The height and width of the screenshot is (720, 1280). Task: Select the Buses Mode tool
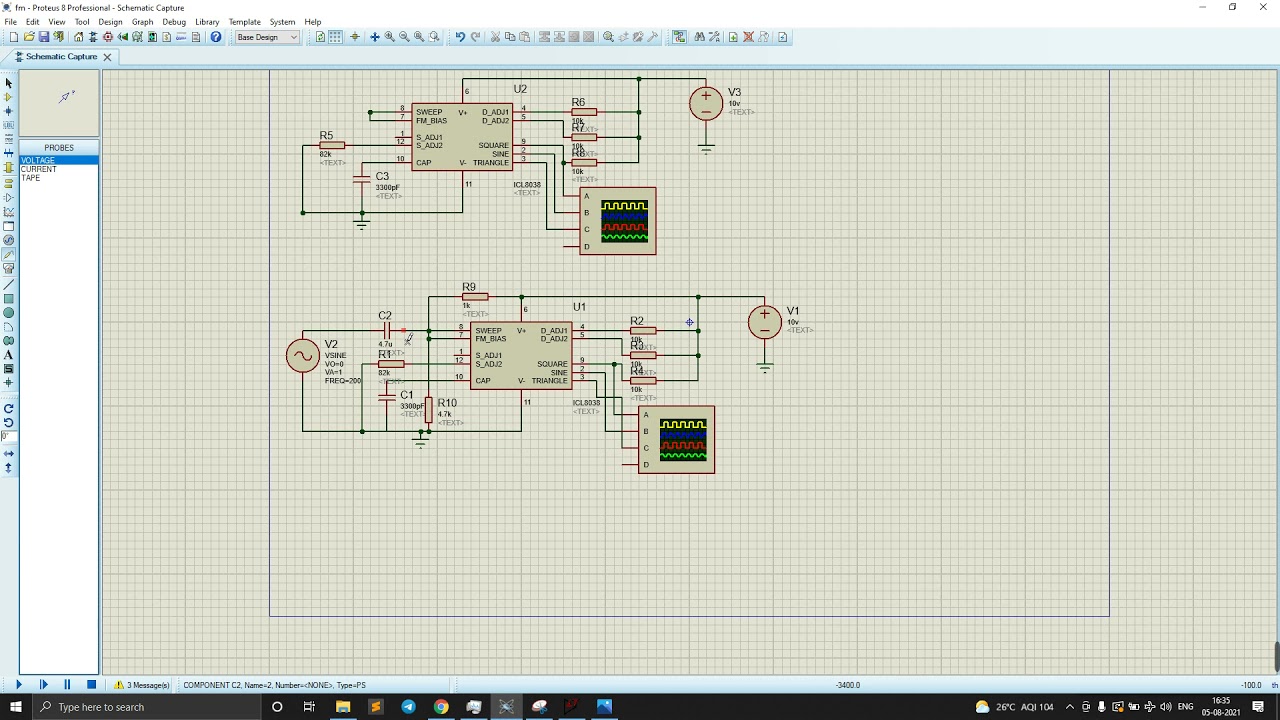tap(9, 153)
